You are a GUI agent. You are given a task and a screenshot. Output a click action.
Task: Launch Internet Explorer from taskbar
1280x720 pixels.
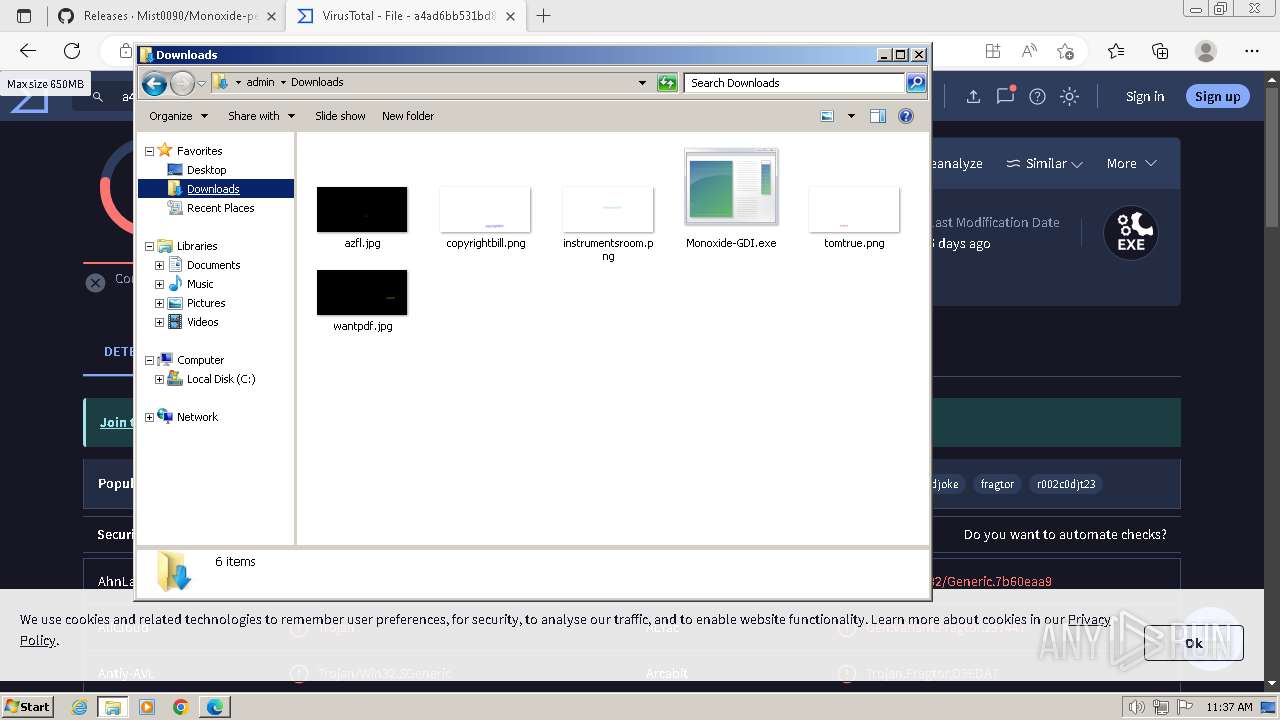79,707
